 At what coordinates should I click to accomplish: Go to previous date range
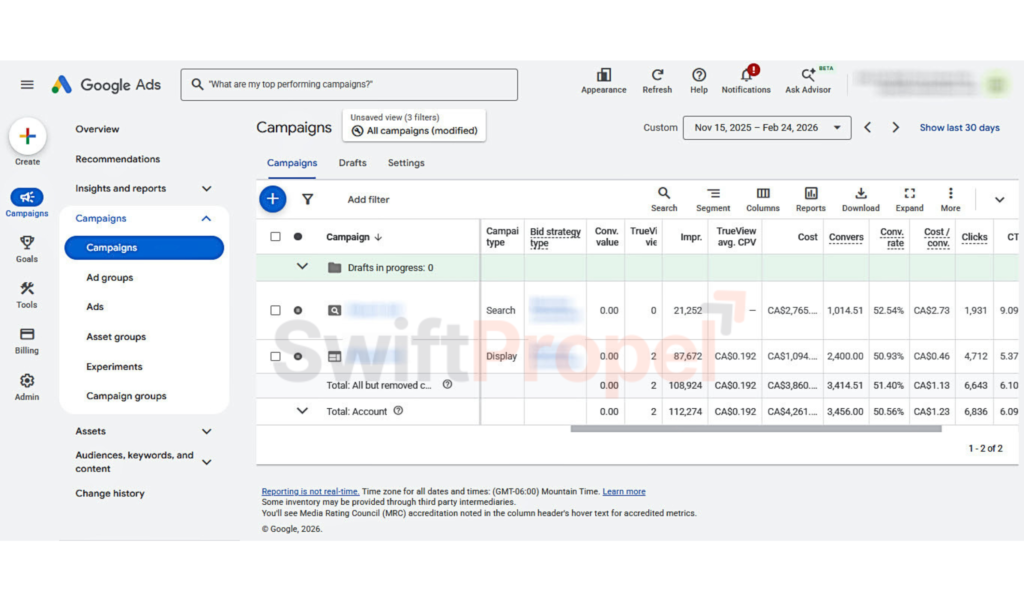(867, 127)
